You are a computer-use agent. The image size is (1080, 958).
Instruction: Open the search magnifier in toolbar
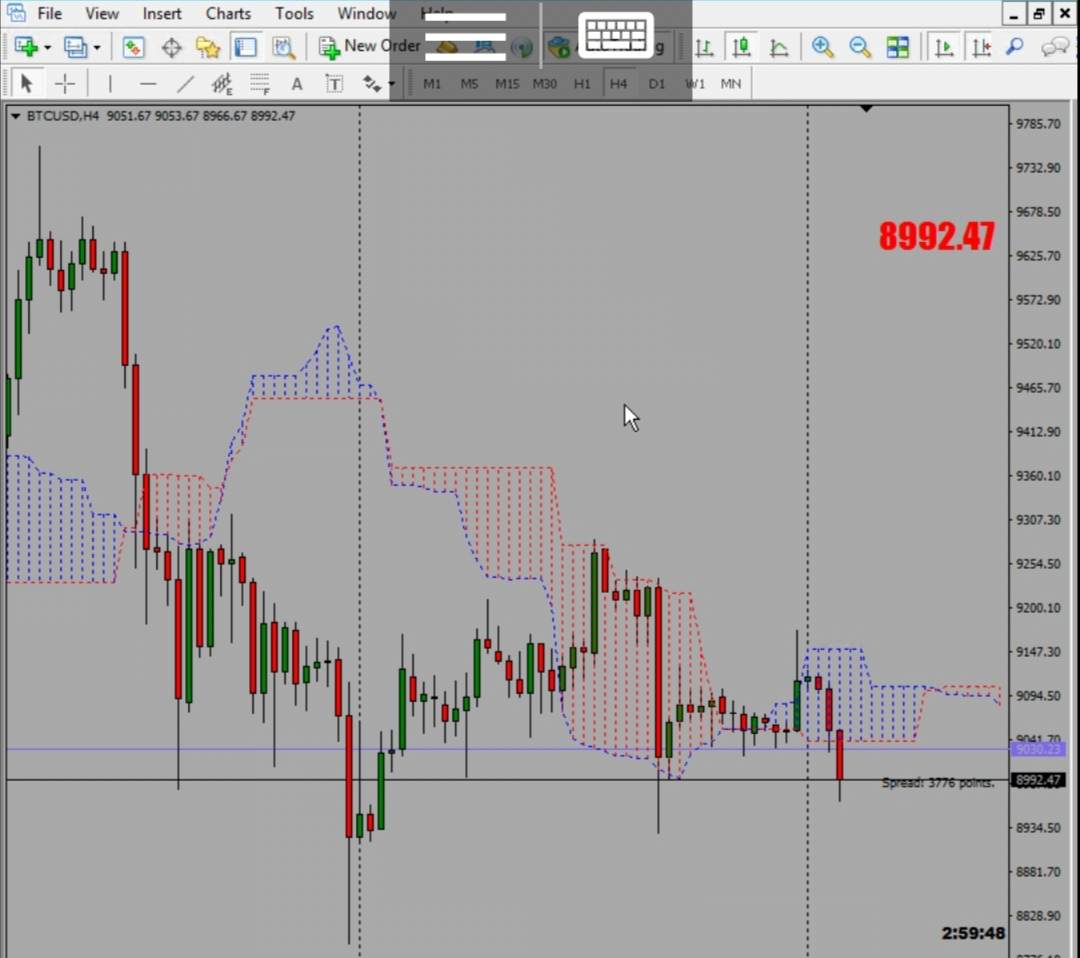click(x=1015, y=47)
